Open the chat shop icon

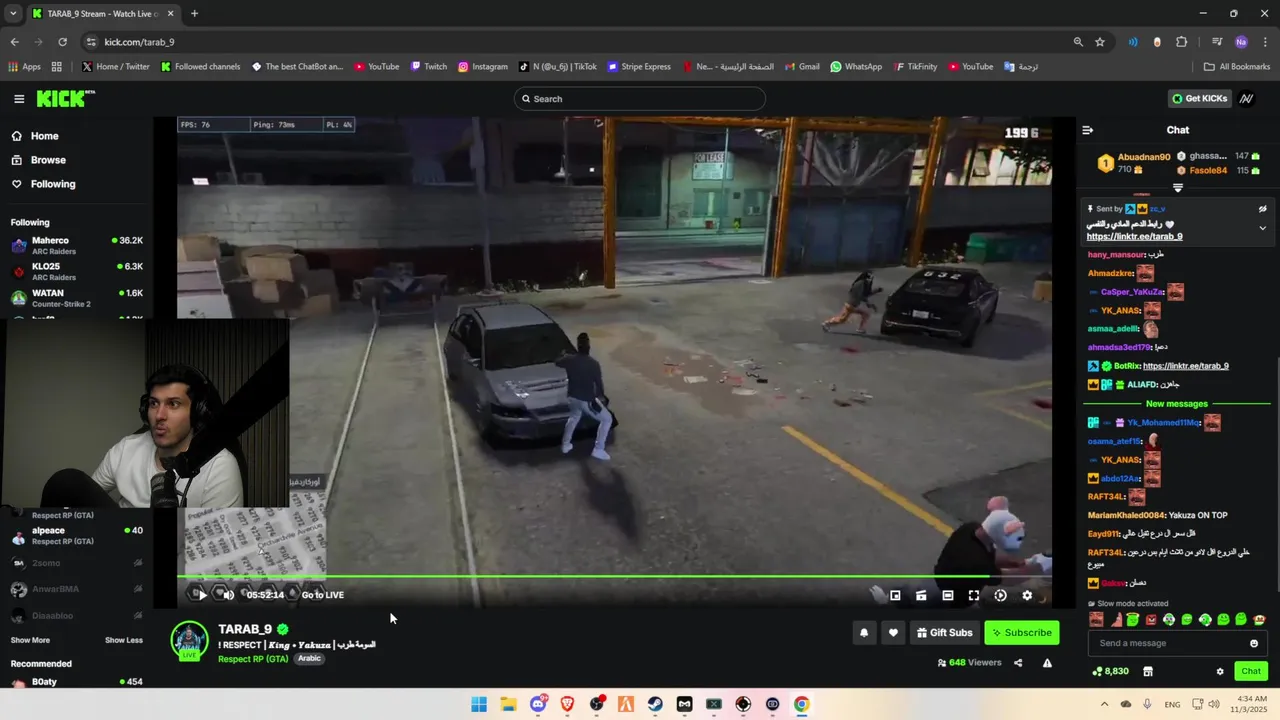[x=1148, y=671]
